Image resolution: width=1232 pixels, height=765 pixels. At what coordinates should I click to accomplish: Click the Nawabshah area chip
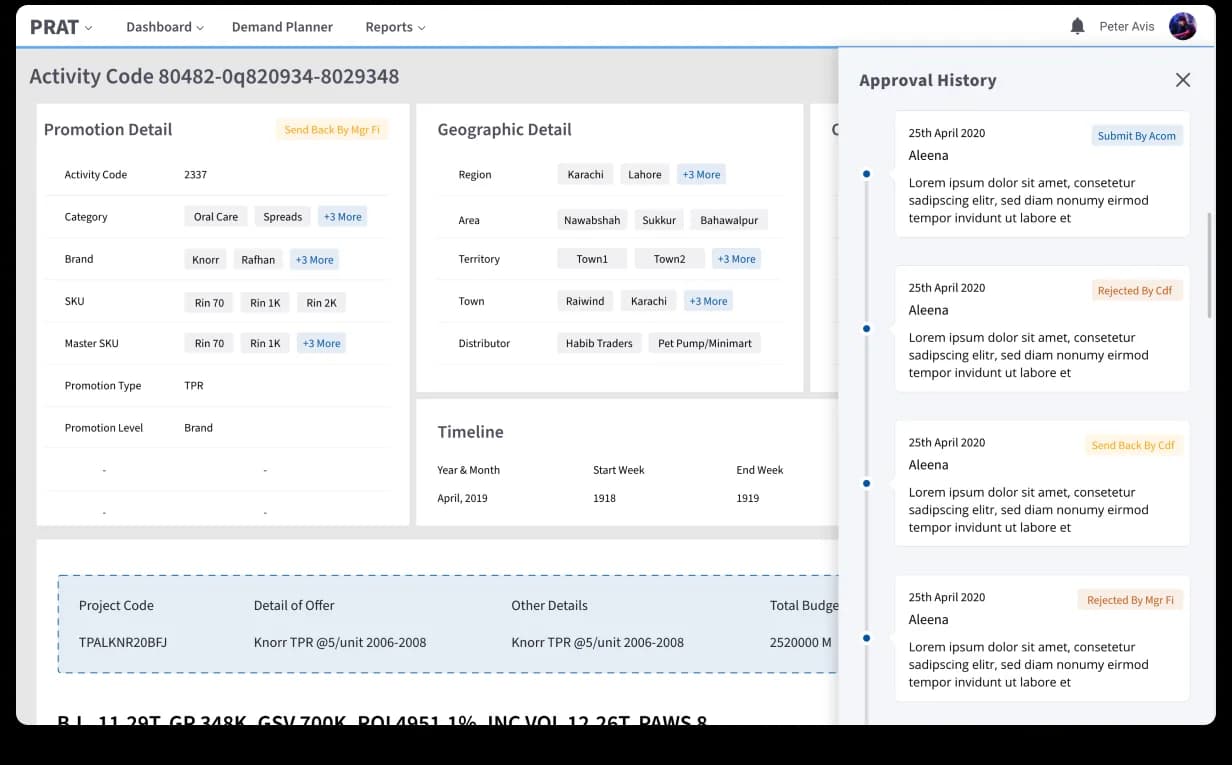[x=592, y=220]
